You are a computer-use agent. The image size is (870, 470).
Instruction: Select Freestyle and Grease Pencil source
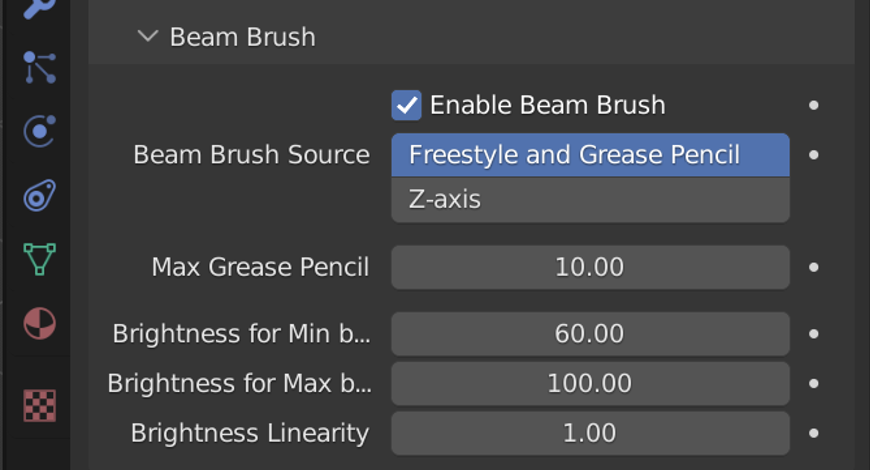click(590, 155)
